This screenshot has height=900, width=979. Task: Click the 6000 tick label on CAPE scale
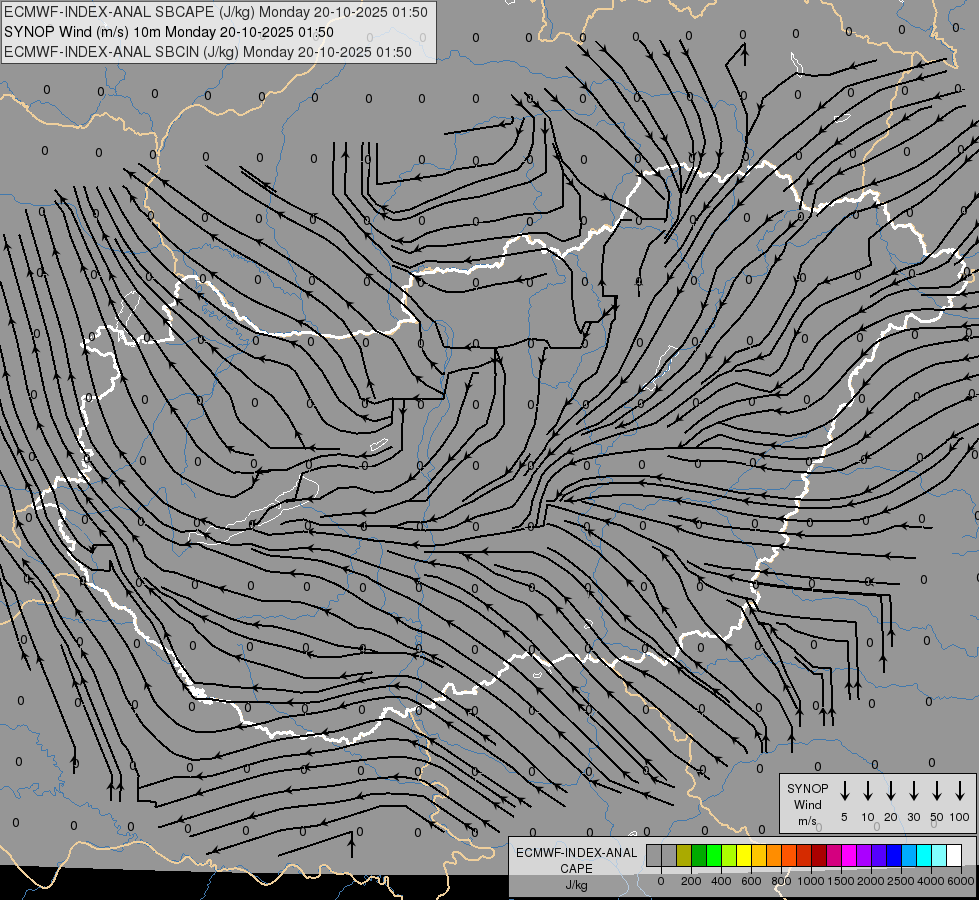click(x=961, y=881)
